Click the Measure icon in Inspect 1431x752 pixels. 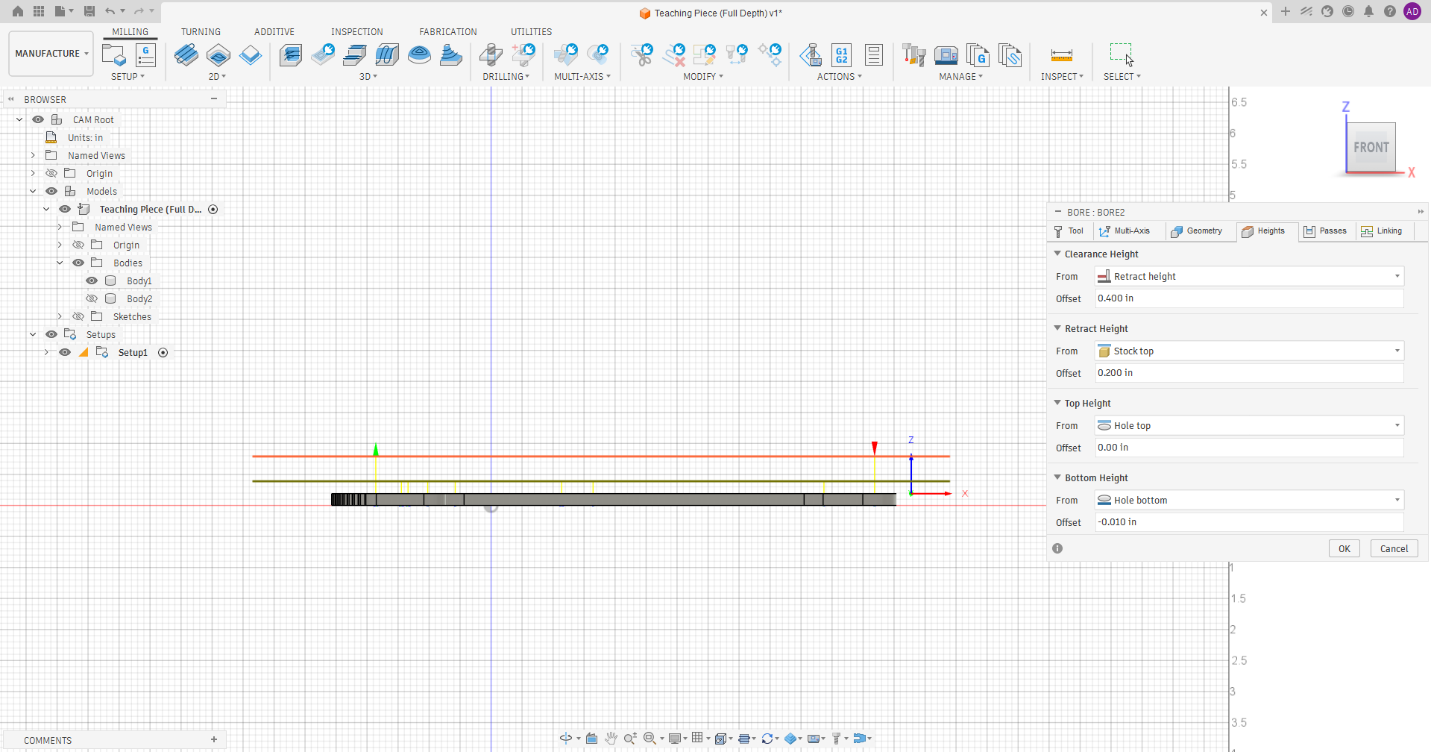pos(1061,55)
